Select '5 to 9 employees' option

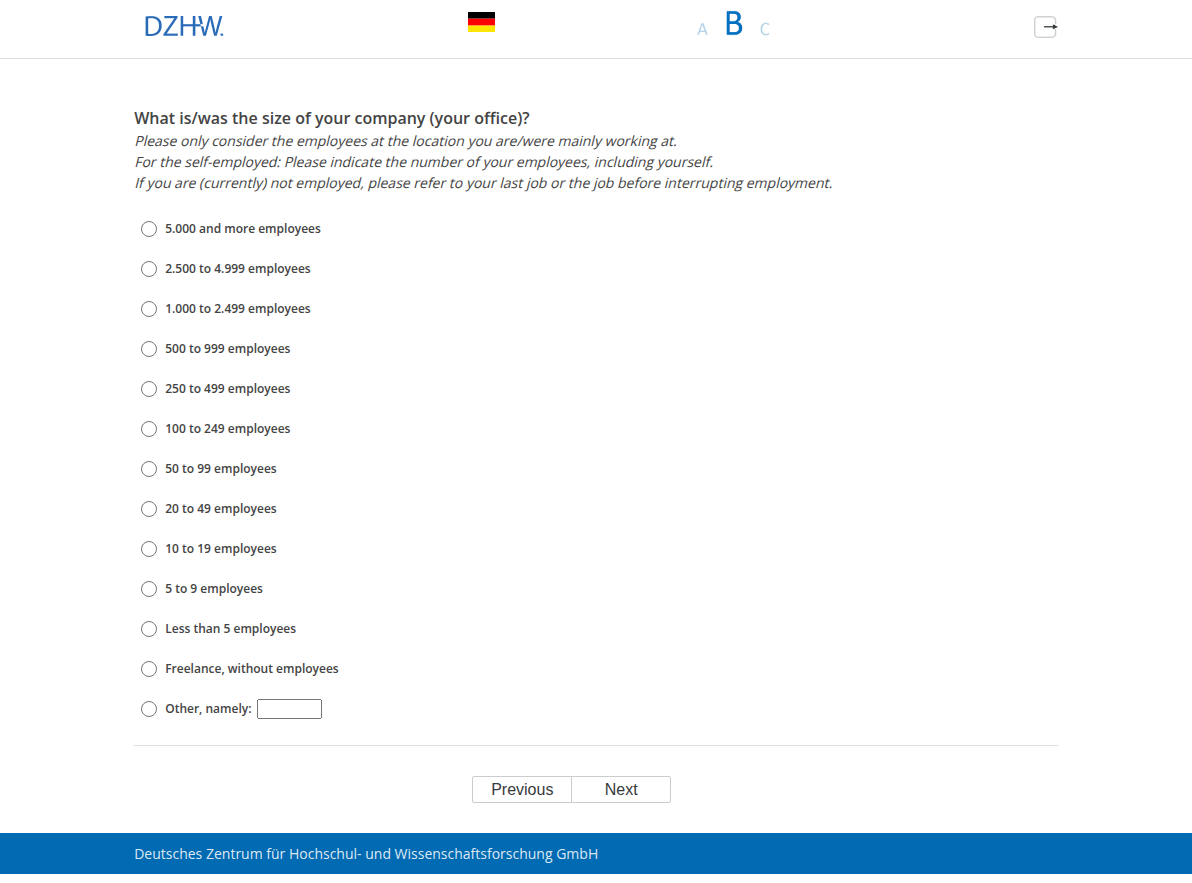(149, 589)
